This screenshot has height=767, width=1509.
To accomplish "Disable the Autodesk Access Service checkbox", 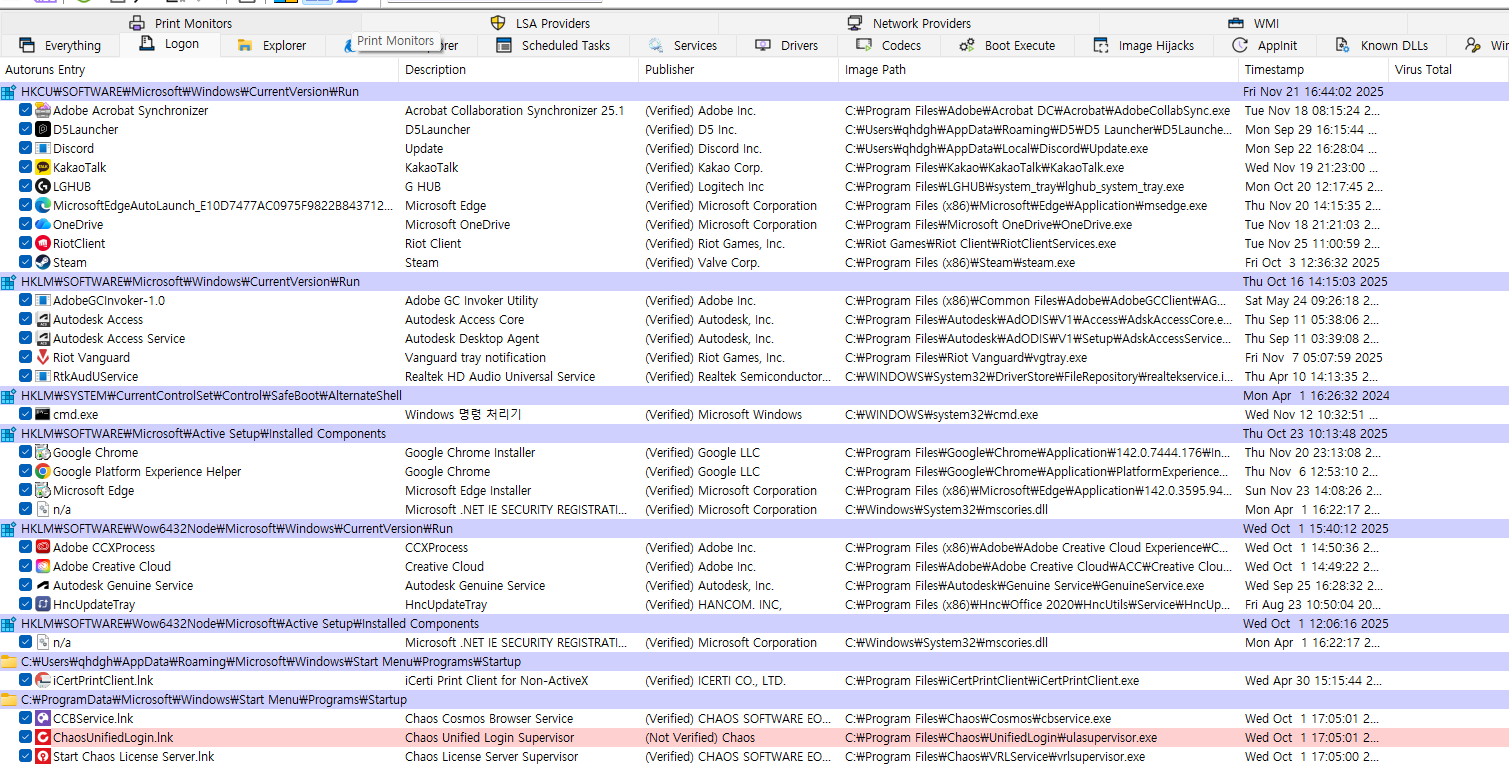I will [26, 338].
